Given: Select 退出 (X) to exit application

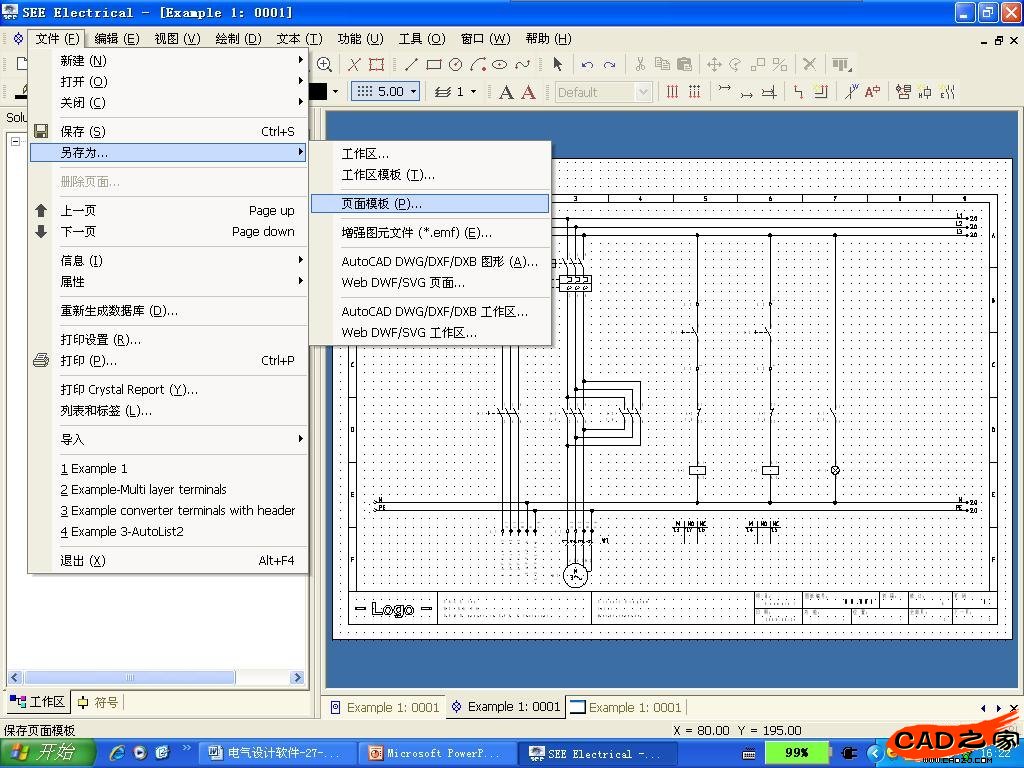Looking at the screenshot, I should 82,561.
